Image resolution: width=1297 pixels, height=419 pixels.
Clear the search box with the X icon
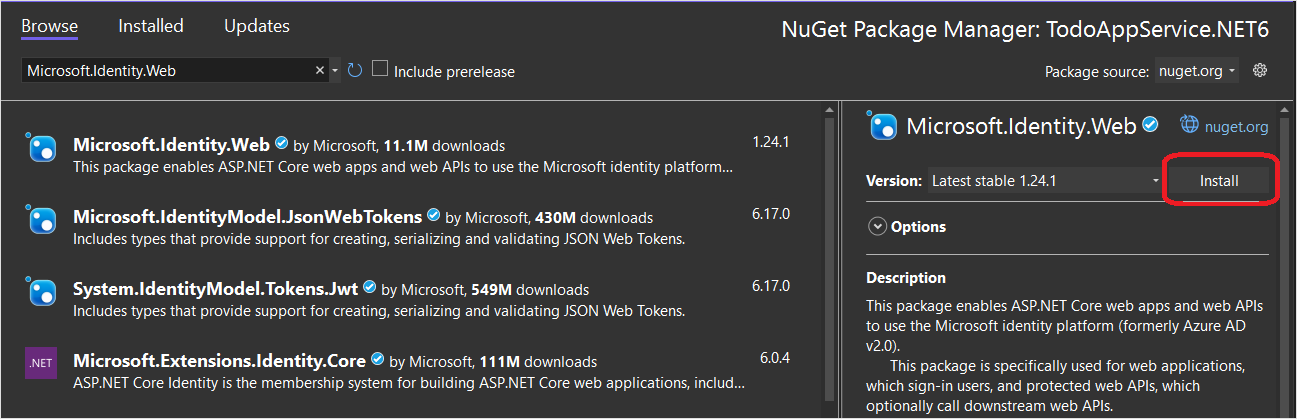320,71
